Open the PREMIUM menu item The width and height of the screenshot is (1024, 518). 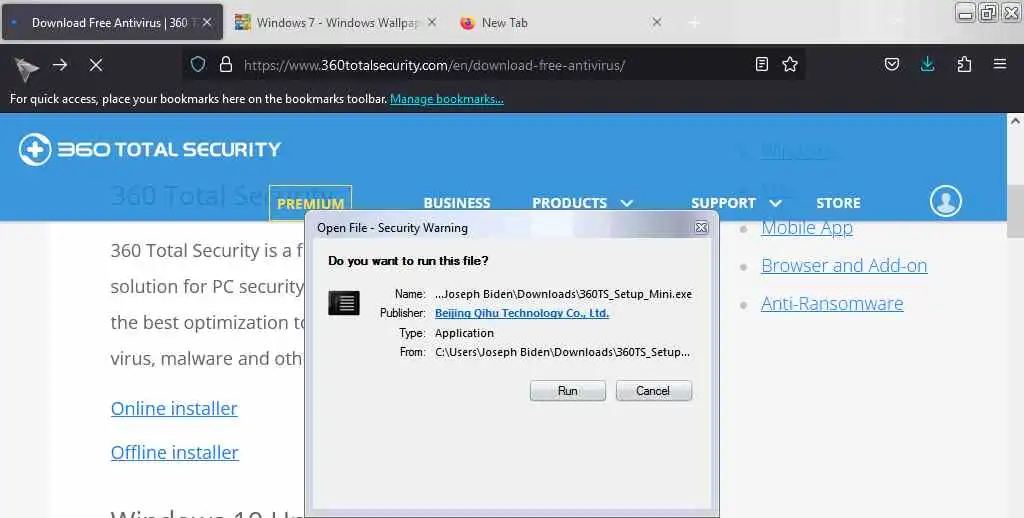click(x=310, y=203)
